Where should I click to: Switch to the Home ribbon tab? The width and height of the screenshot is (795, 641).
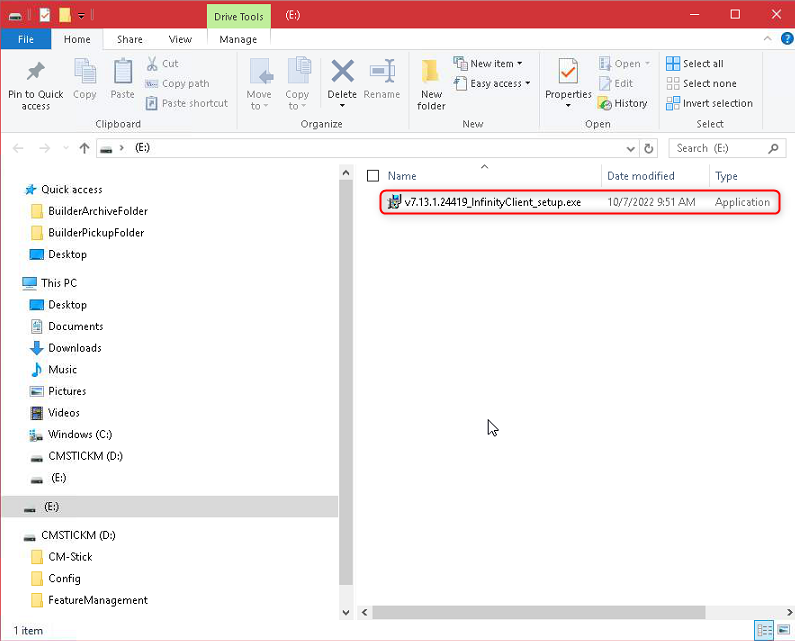point(77,39)
